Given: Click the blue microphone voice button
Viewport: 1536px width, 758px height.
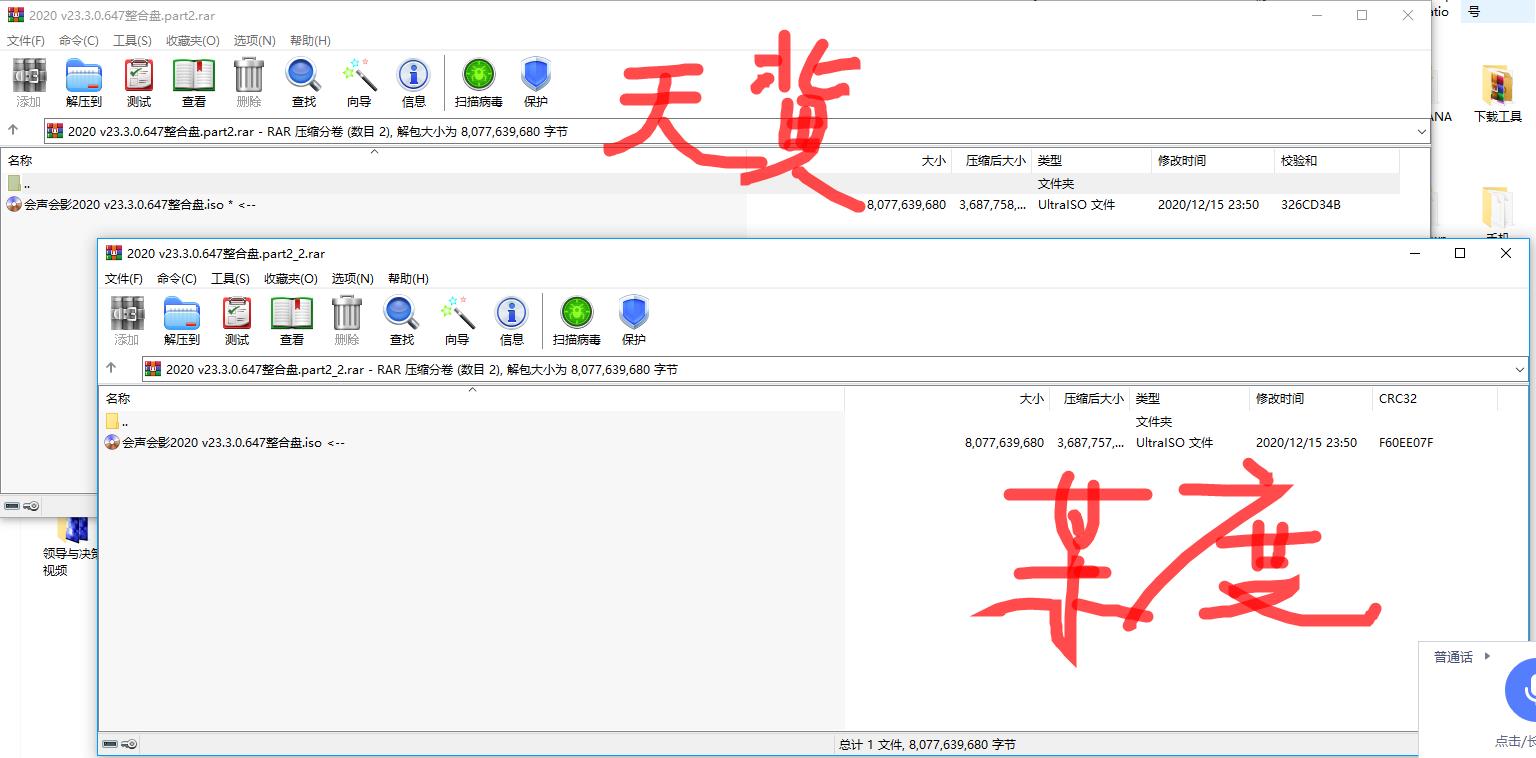Looking at the screenshot, I should point(1522,690).
